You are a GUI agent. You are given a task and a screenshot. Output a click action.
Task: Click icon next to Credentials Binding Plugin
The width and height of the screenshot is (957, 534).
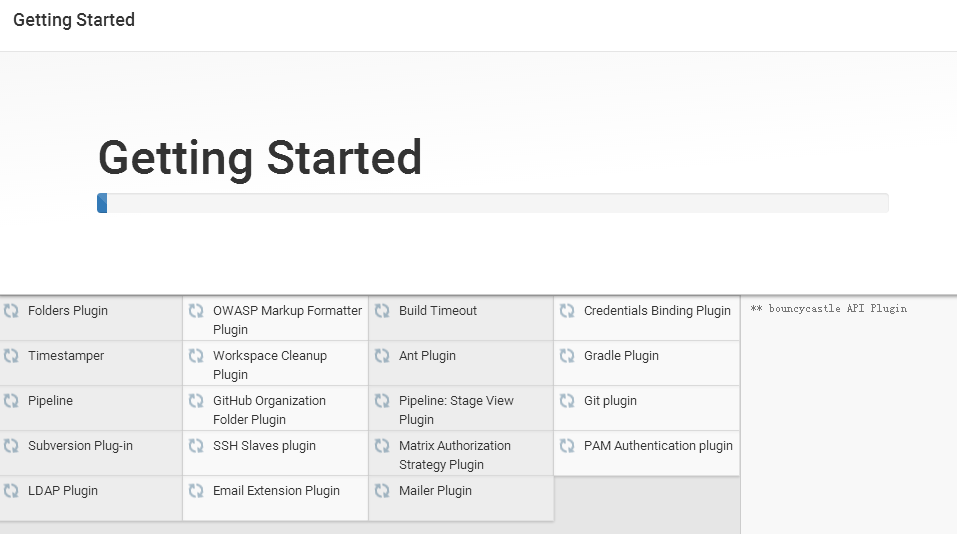(x=567, y=311)
